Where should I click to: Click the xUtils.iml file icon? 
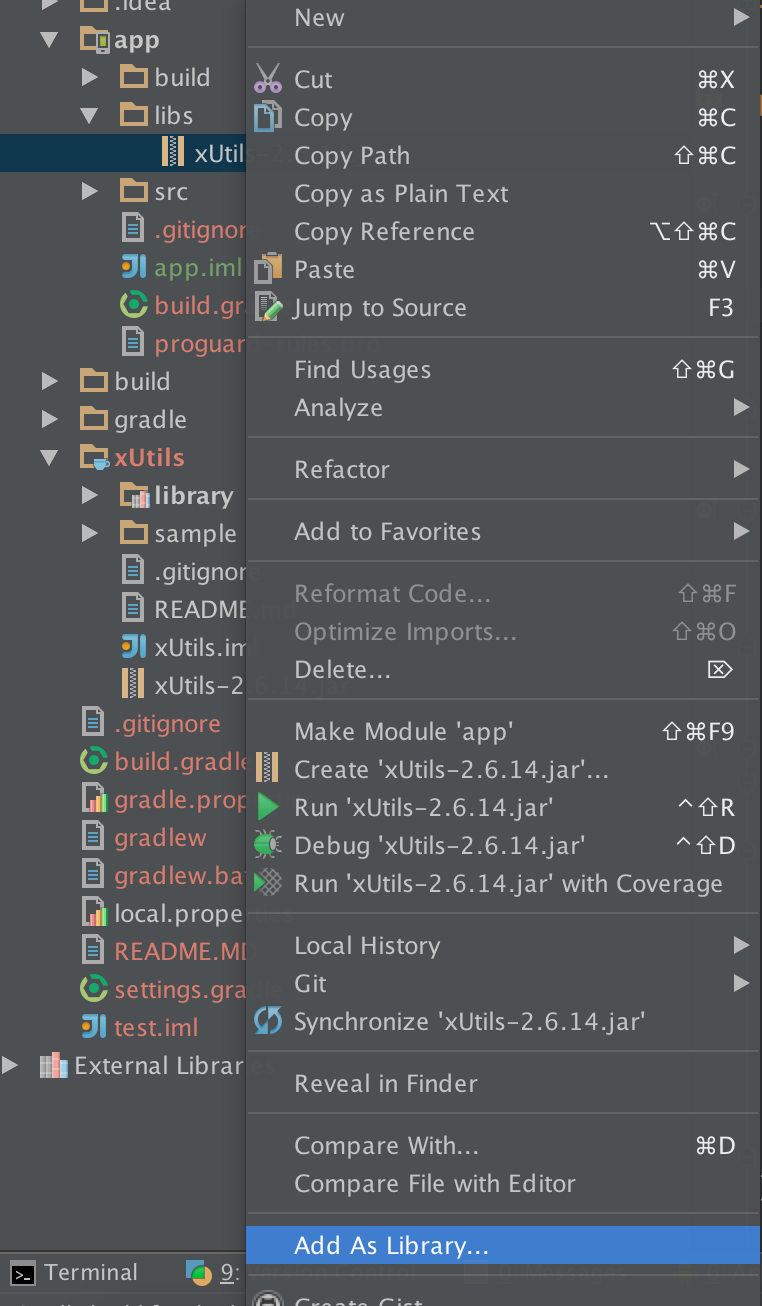point(133,647)
